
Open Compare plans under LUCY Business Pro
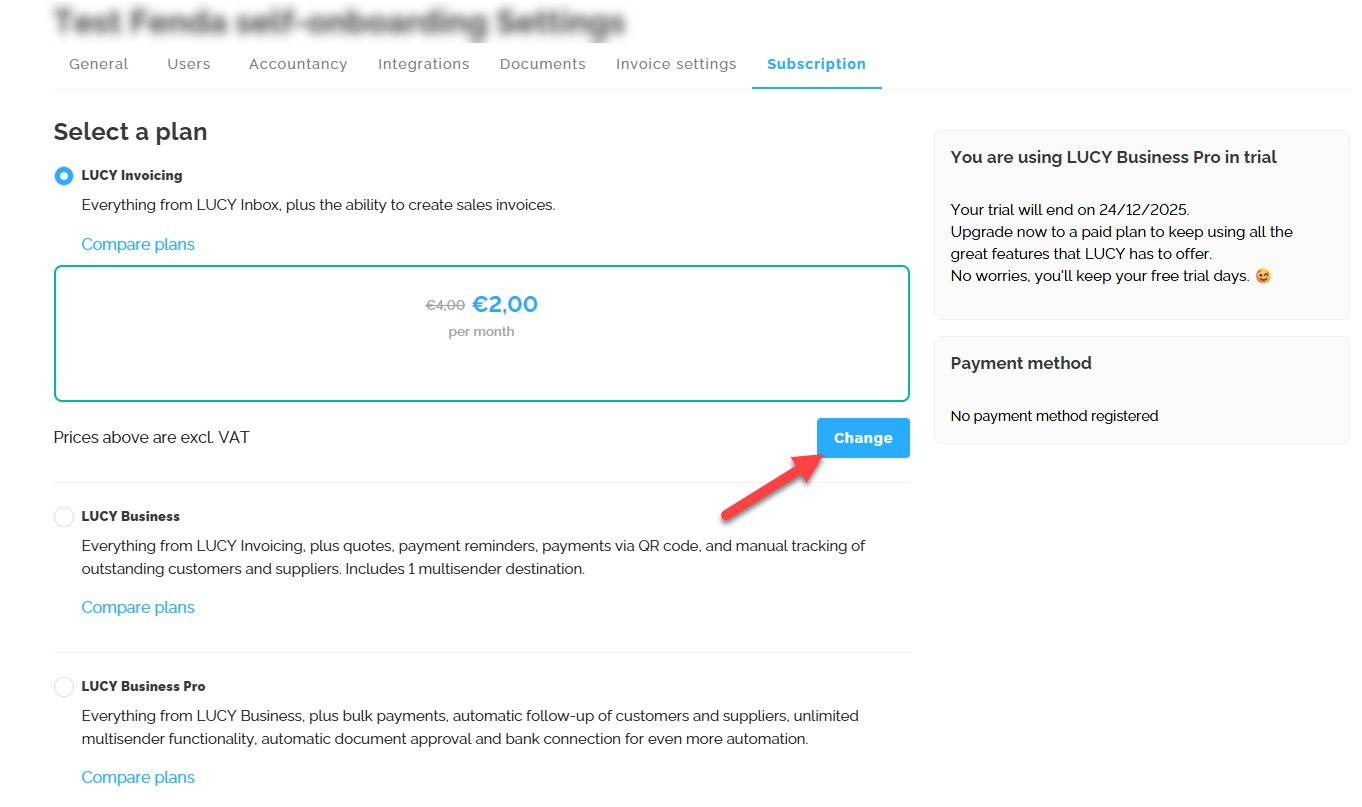click(x=138, y=777)
